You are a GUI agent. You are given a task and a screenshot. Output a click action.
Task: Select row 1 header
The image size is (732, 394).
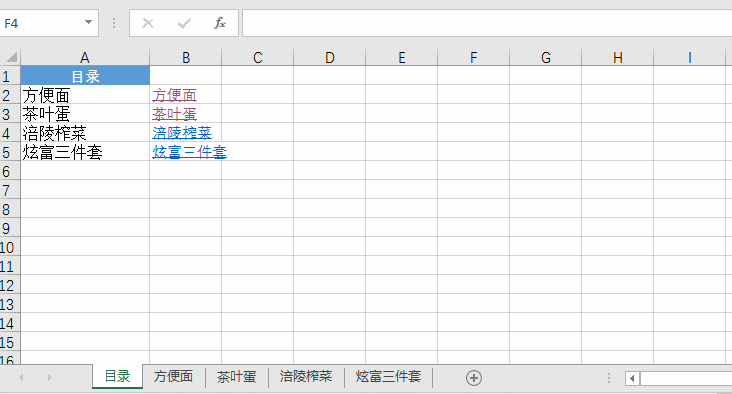point(10,76)
